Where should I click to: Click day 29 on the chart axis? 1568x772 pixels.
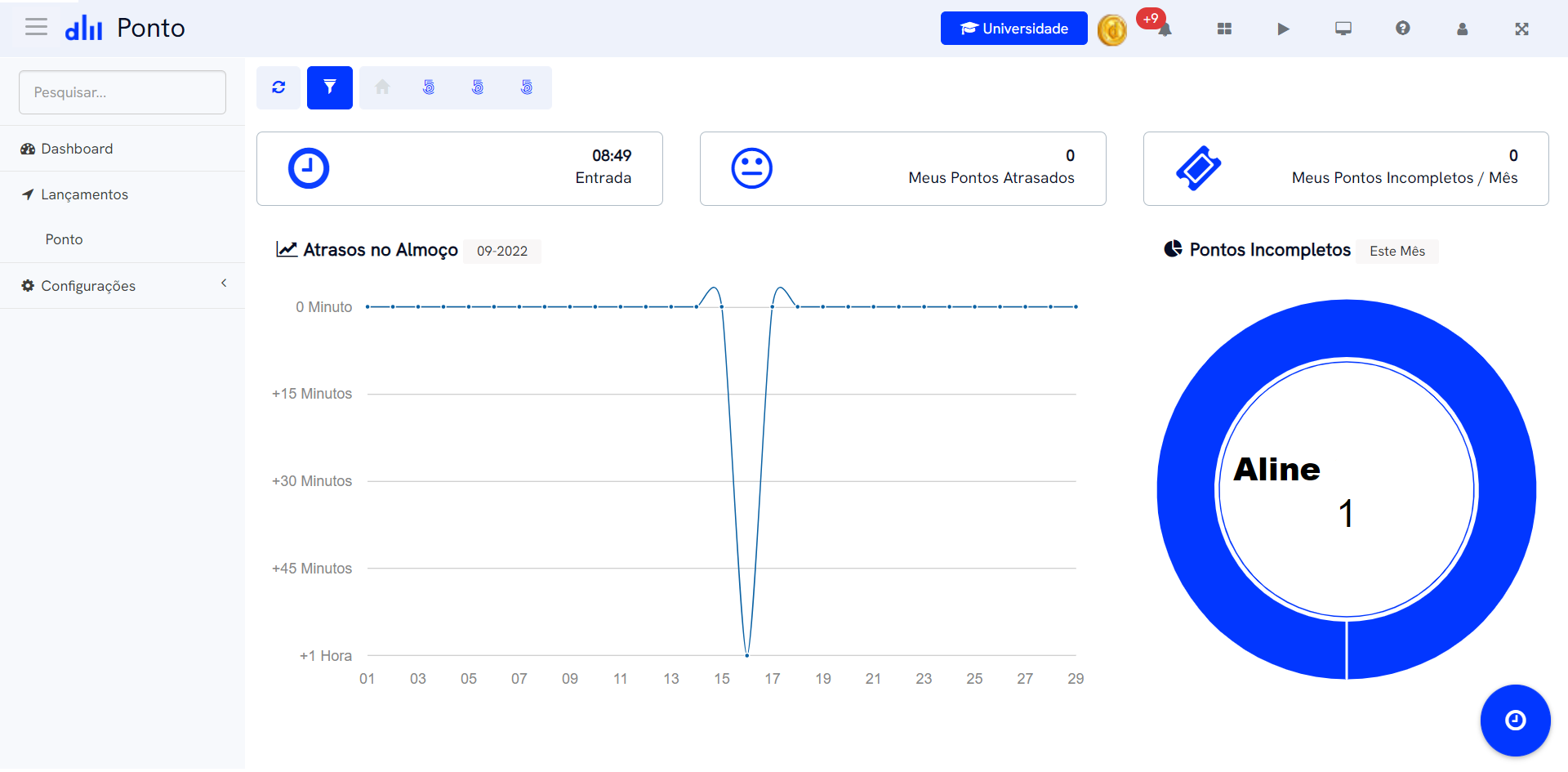click(1076, 679)
